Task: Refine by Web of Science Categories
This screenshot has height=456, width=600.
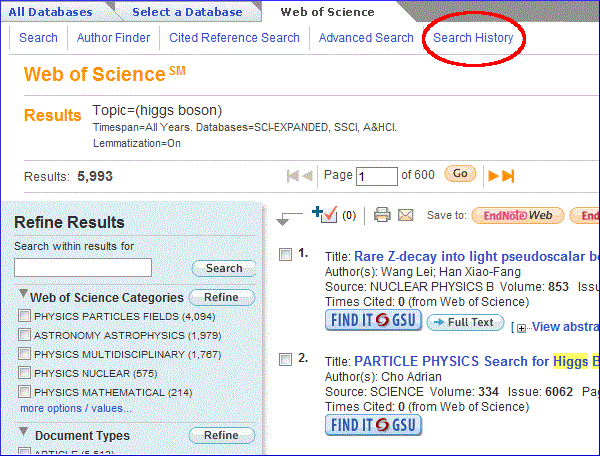Action: click(x=222, y=297)
